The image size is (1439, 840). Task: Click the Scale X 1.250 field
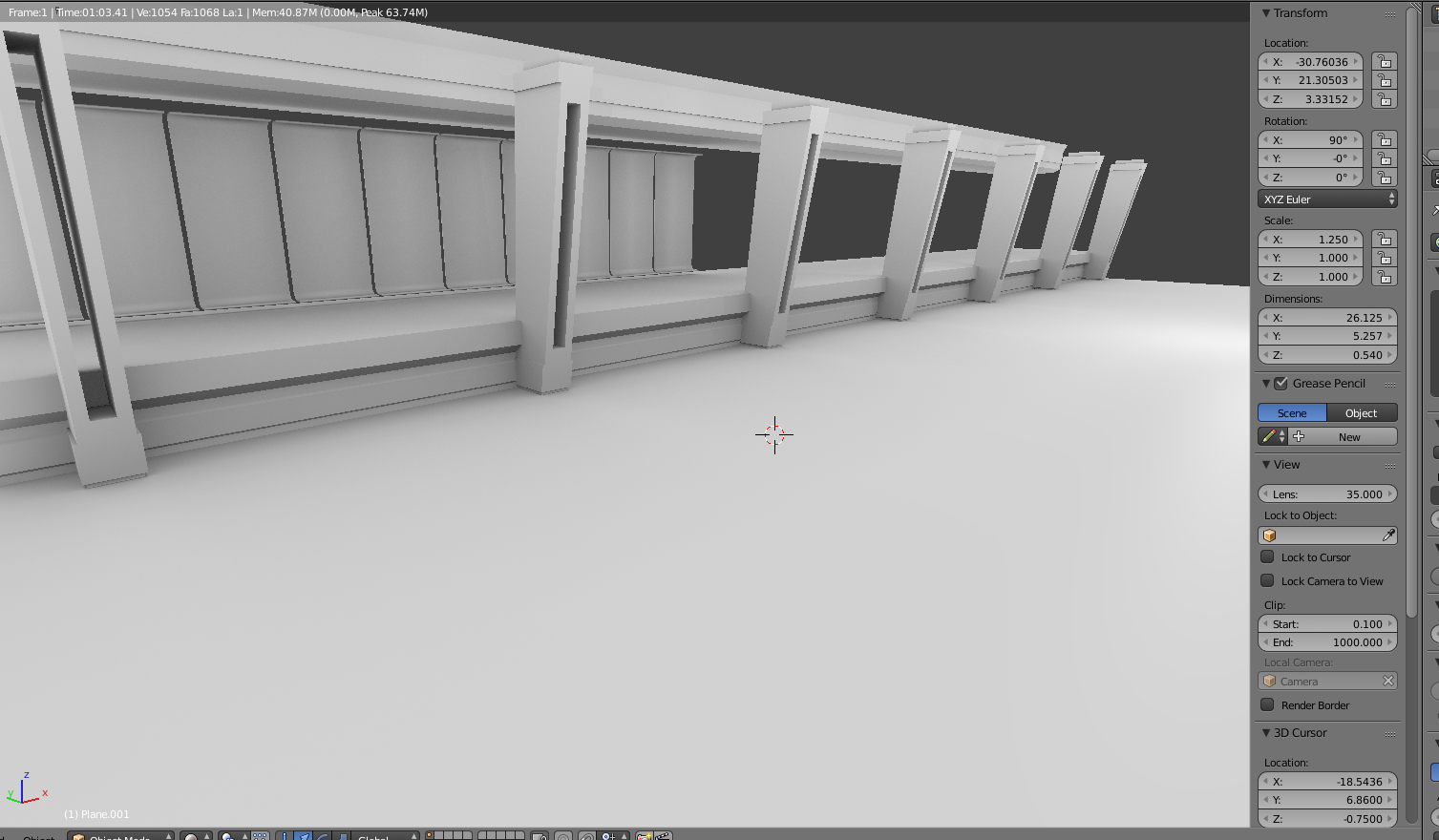[1310, 239]
